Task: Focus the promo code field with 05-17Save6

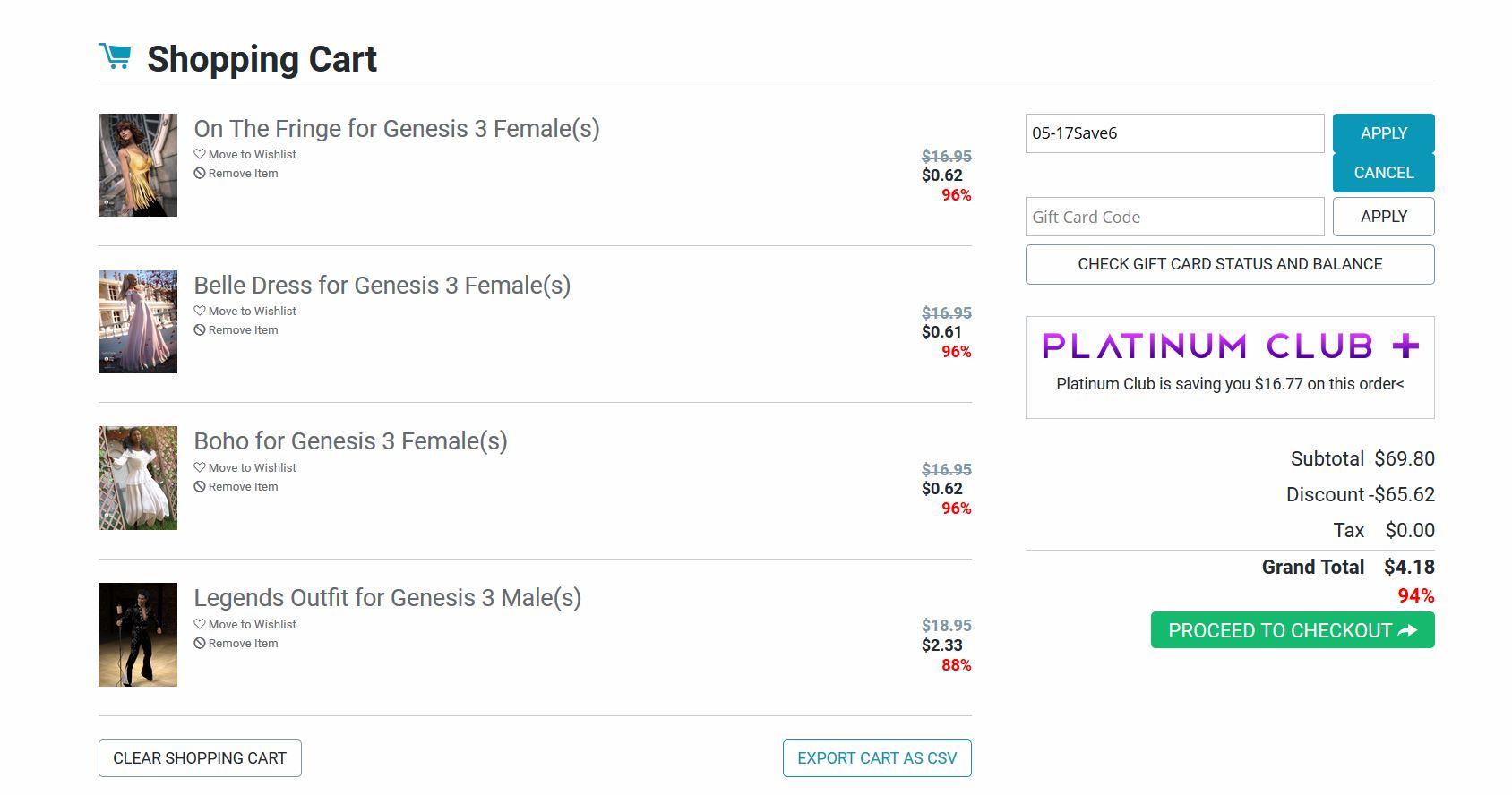Action: tap(1174, 133)
